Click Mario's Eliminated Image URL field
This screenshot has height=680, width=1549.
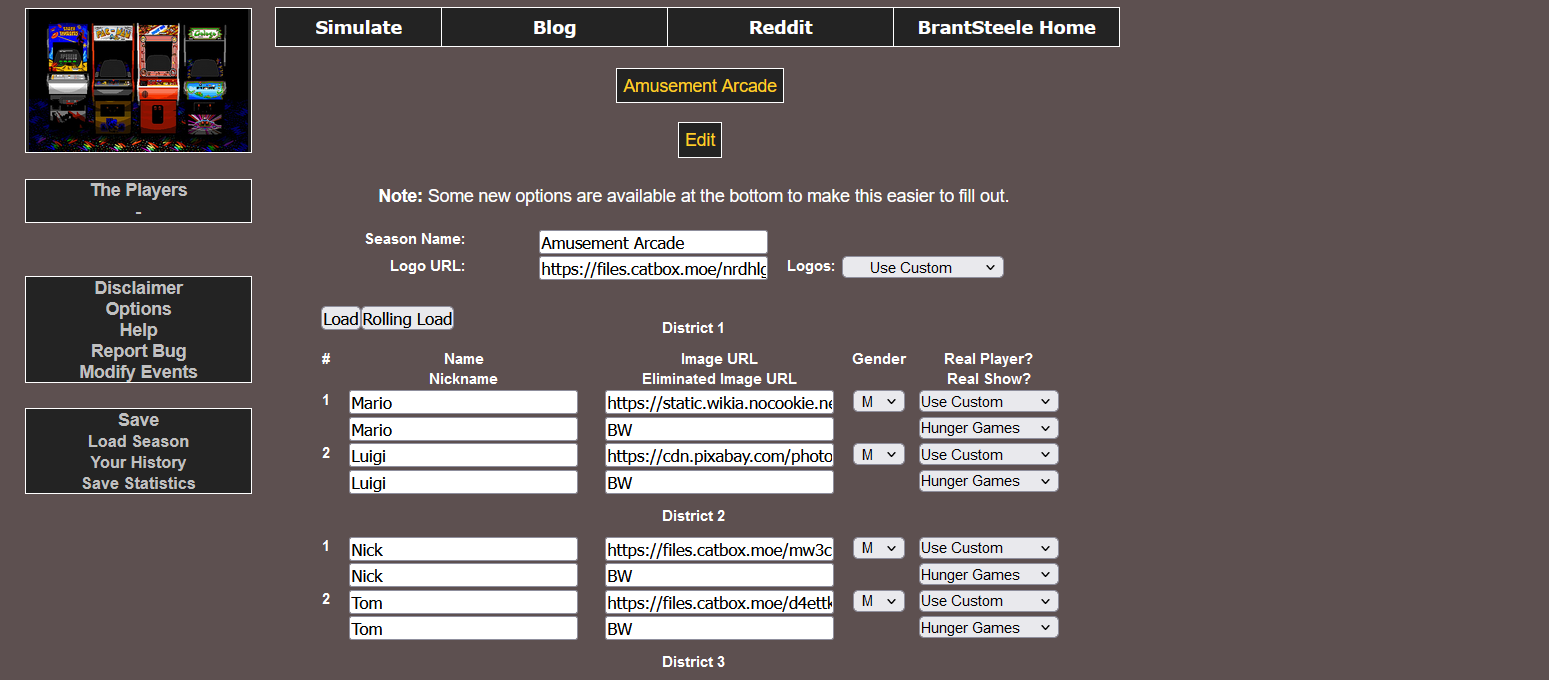(719, 429)
